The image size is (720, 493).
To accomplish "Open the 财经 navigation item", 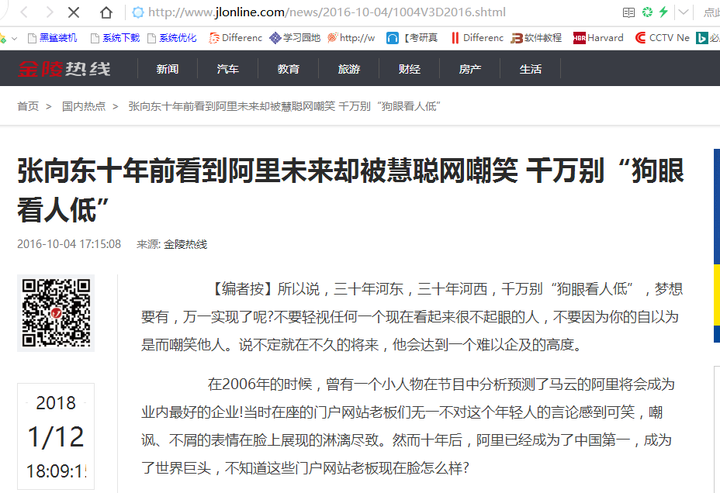I will [x=409, y=70].
